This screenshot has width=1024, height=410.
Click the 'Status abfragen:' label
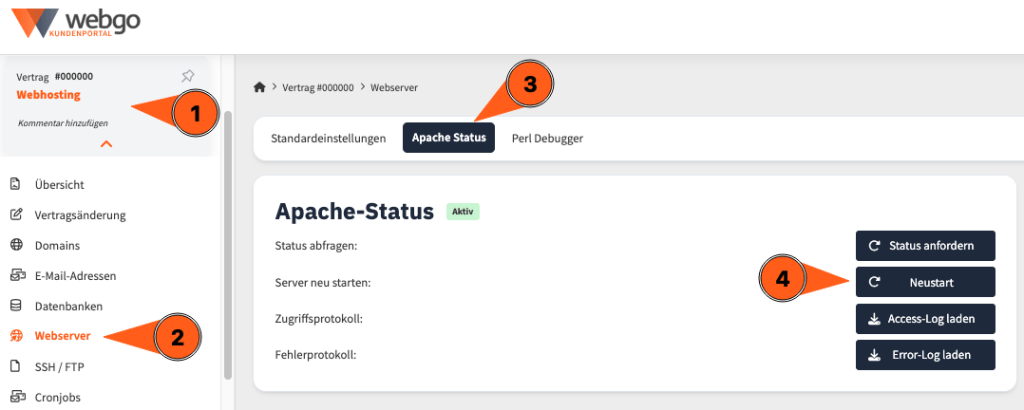tap(315, 246)
